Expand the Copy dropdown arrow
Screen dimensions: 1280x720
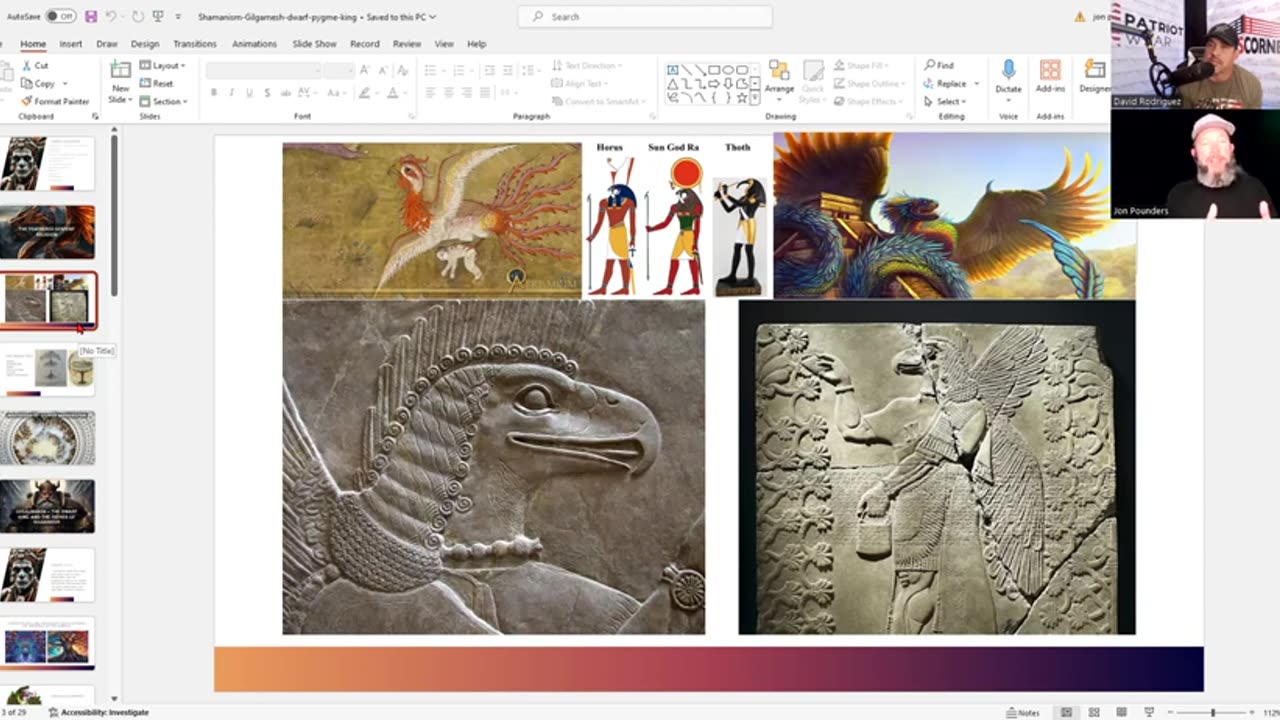click(65, 83)
